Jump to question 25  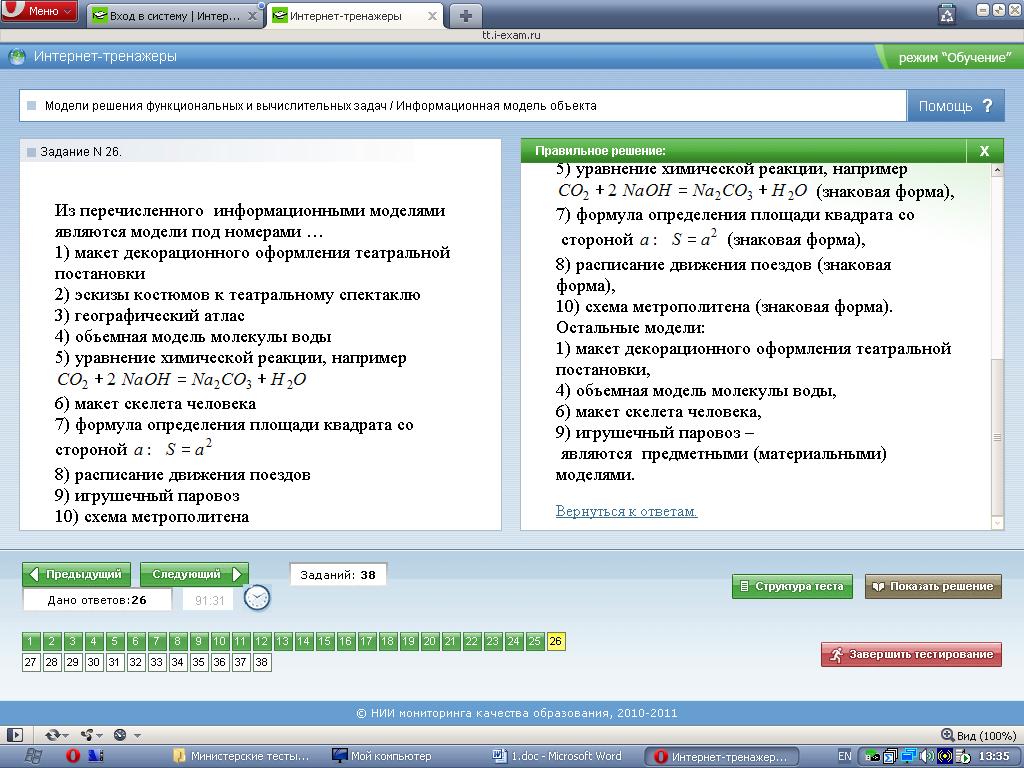[534, 641]
